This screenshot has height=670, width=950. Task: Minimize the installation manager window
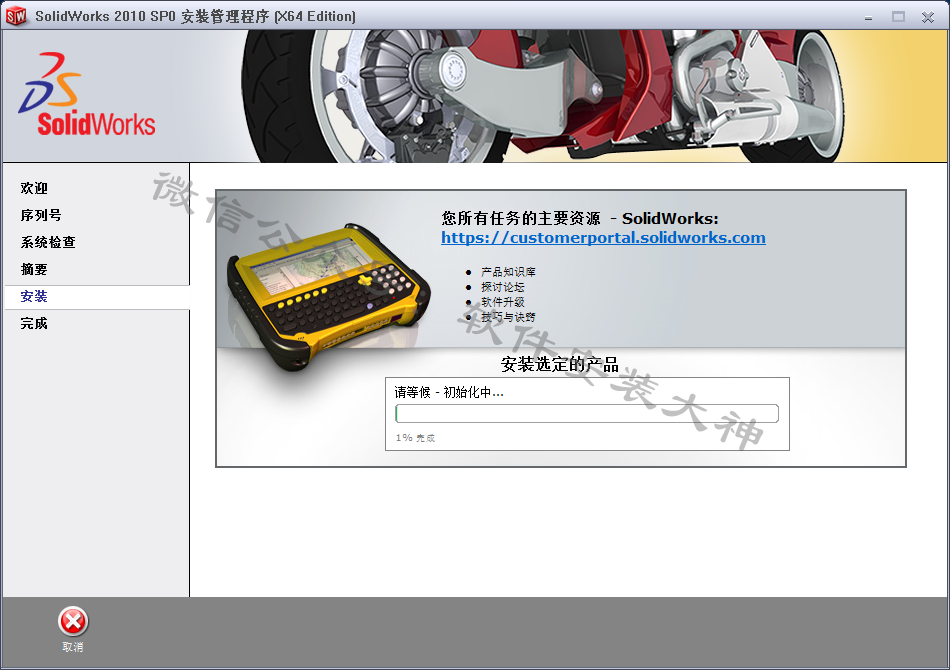tap(868, 17)
